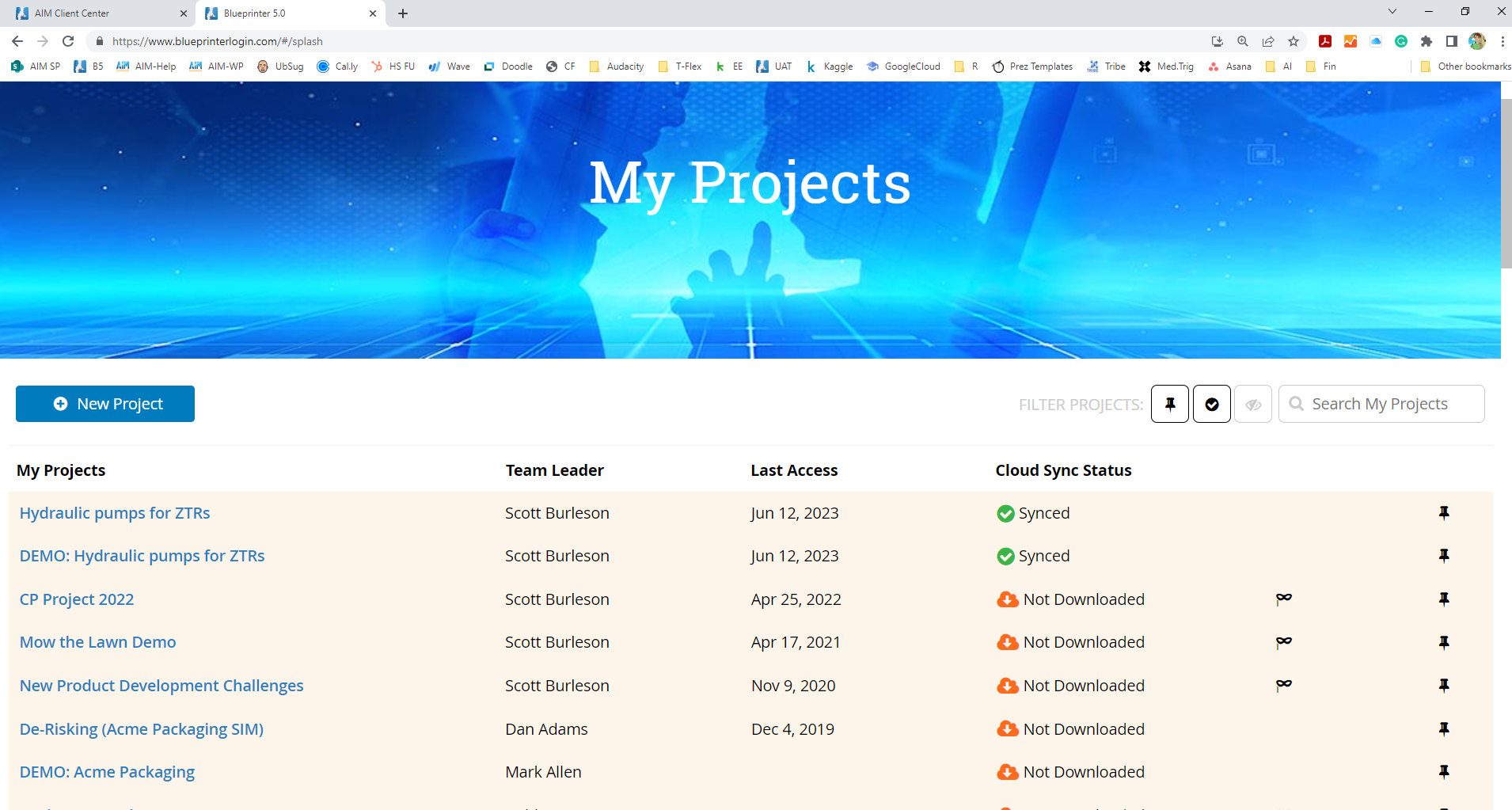Click pin icon for Mow the Lawn Demo
1512x810 pixels.
1444,642
